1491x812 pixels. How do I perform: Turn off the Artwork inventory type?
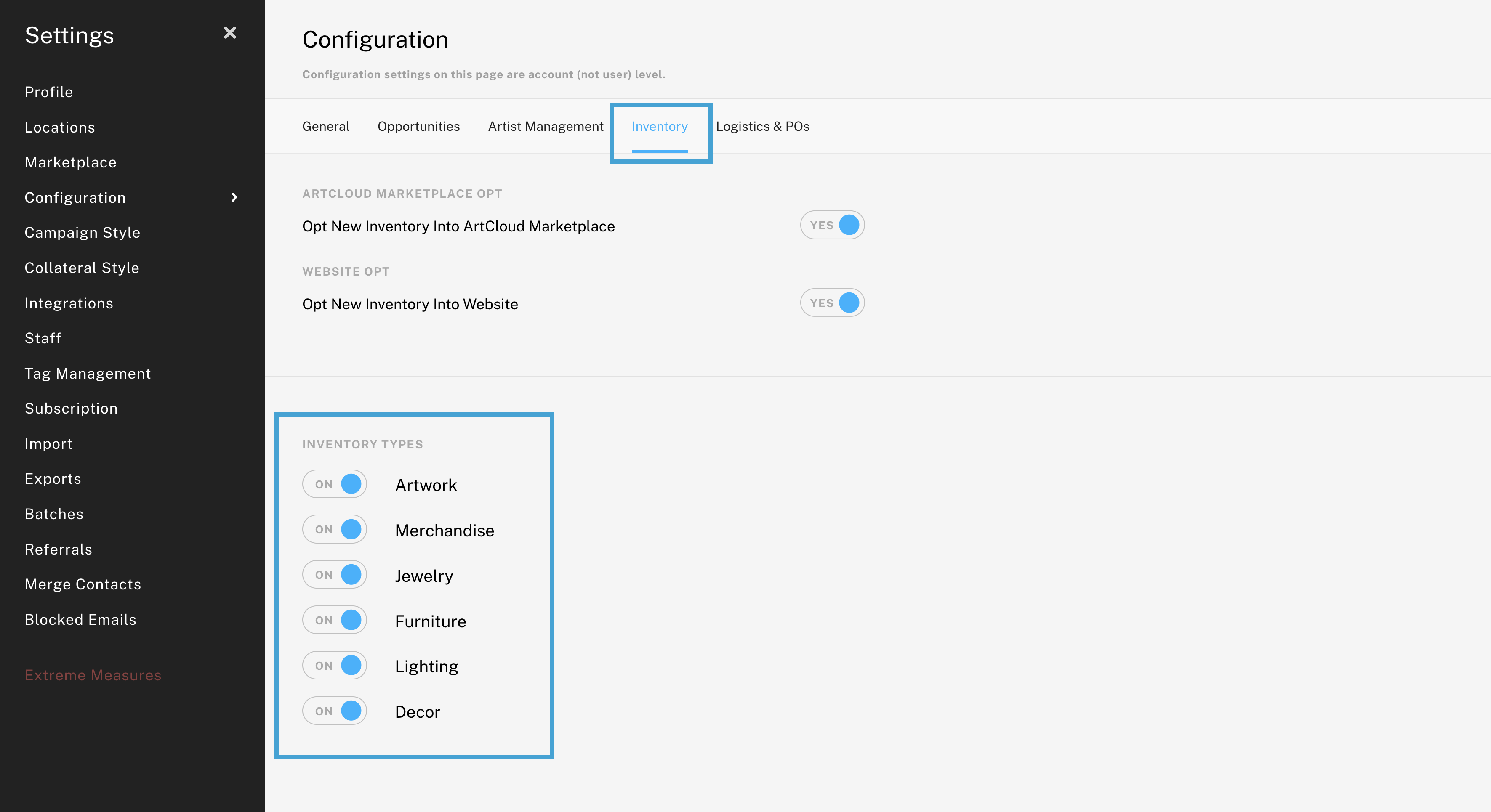coord(335,484)
